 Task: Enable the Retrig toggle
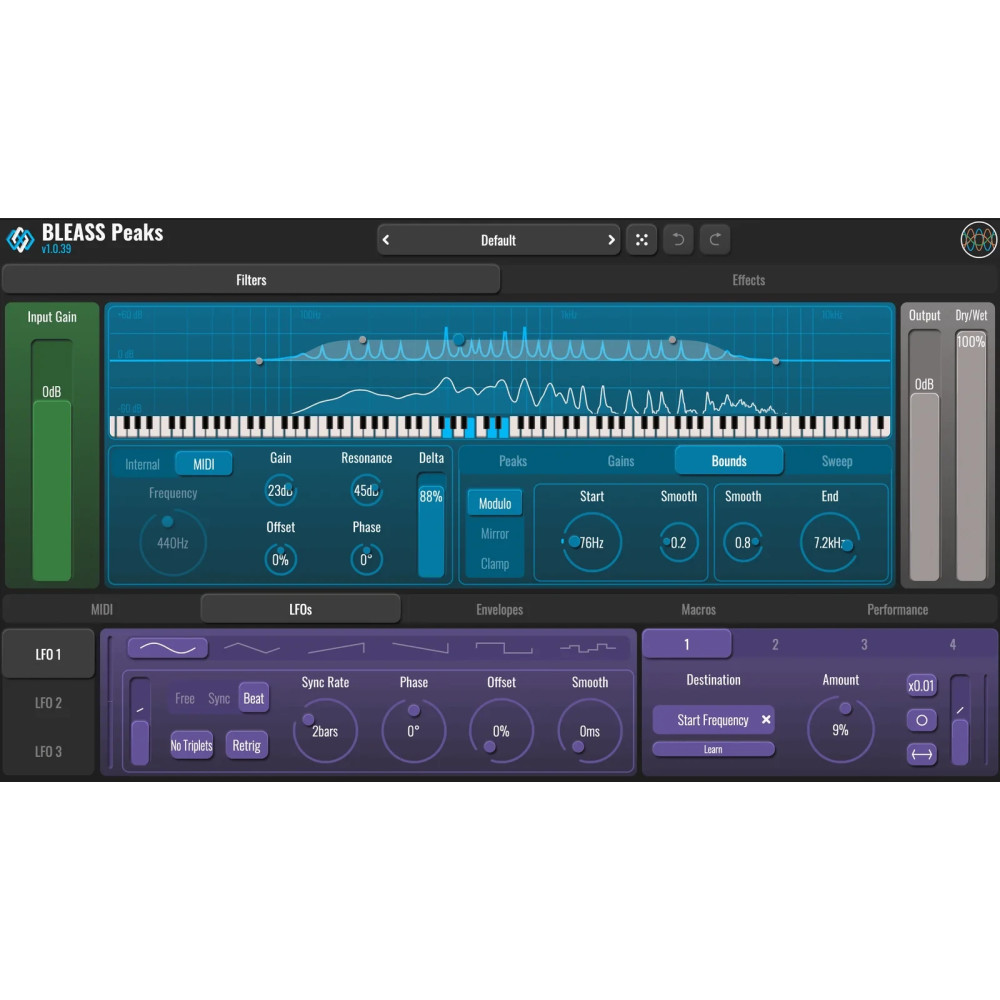click(x=246, y=745)
